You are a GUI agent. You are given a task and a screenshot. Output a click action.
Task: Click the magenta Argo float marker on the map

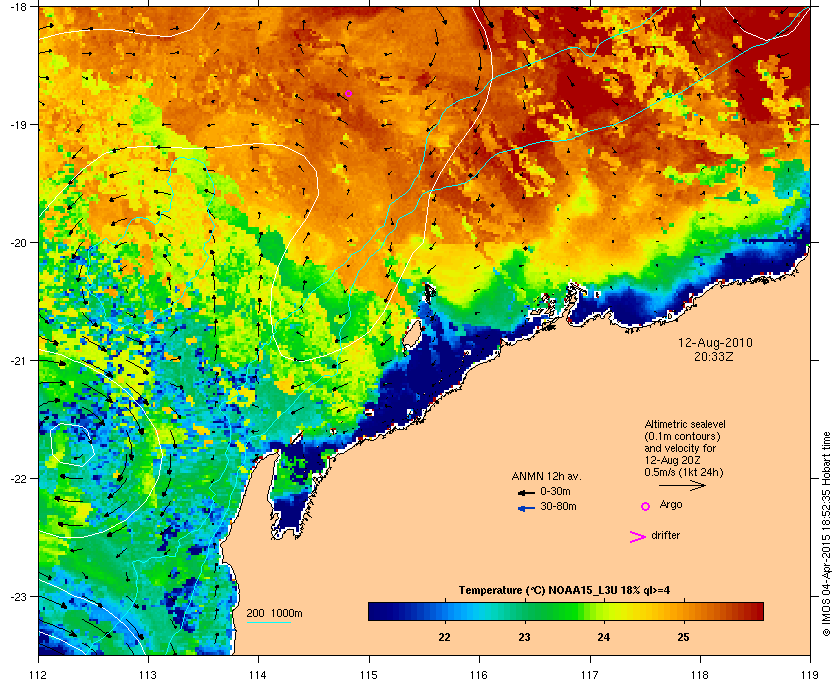tap(348, 93)
